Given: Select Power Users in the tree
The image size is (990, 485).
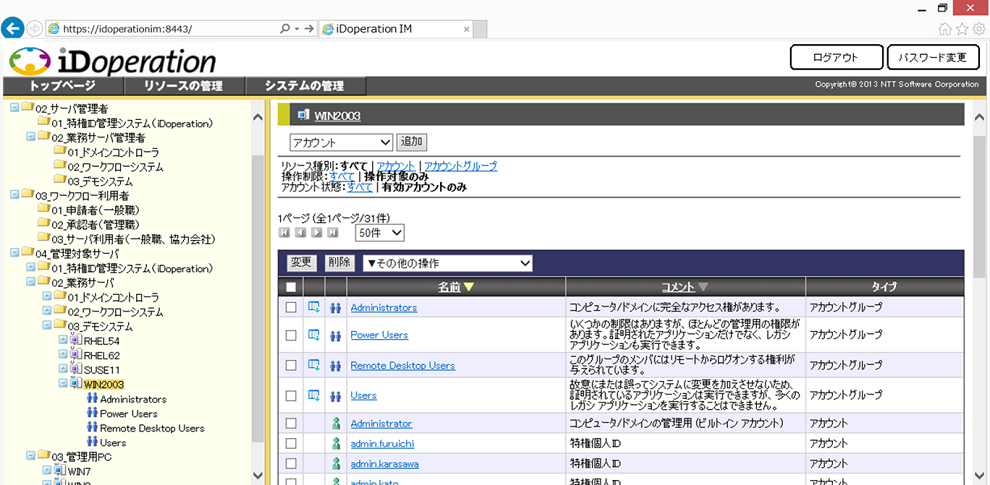Looking at the screenshot, I should click(129, 414).
